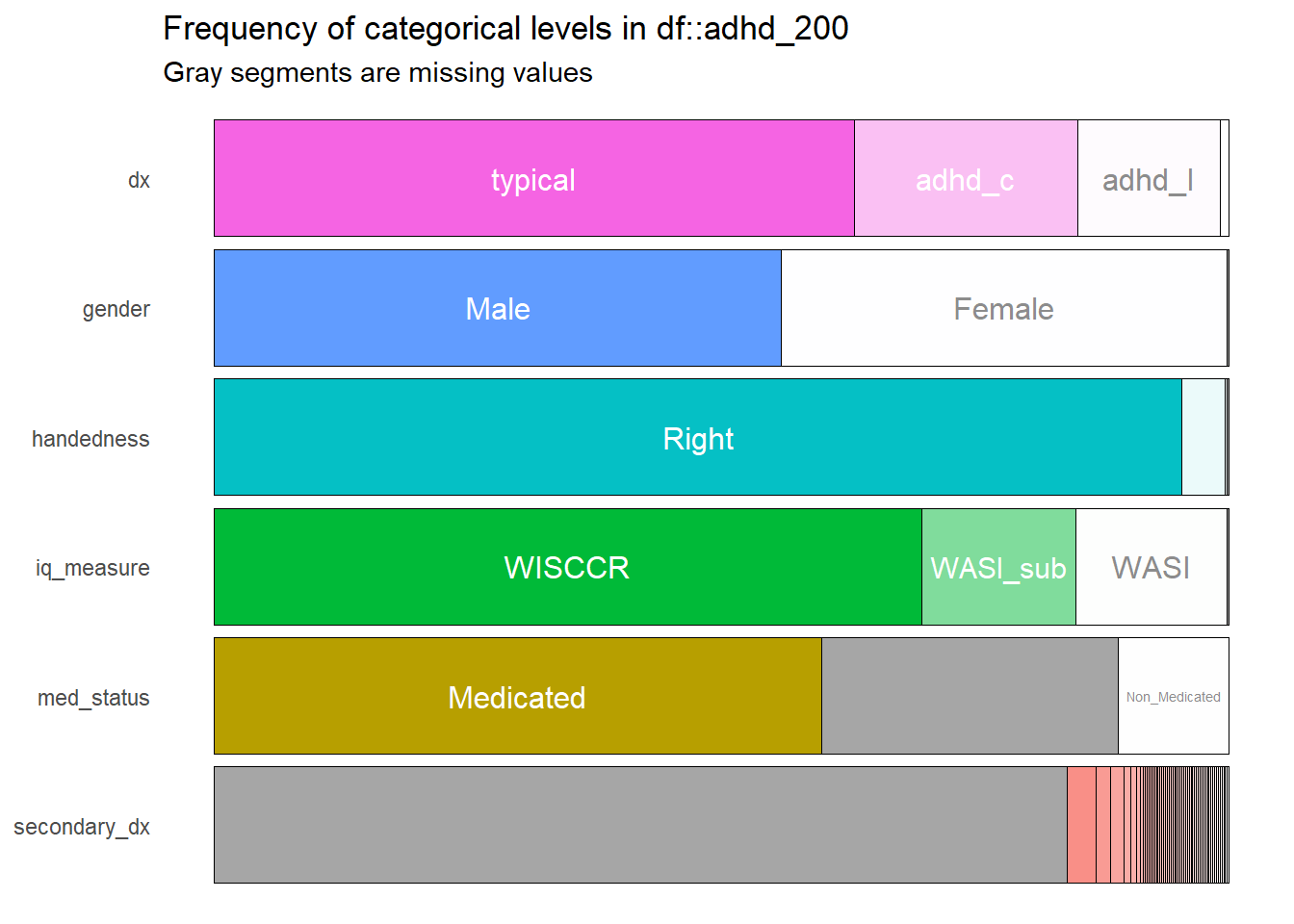Click the 'handedness' axis label
Viewport: 1294px width, 924px height.
(91, 439)
